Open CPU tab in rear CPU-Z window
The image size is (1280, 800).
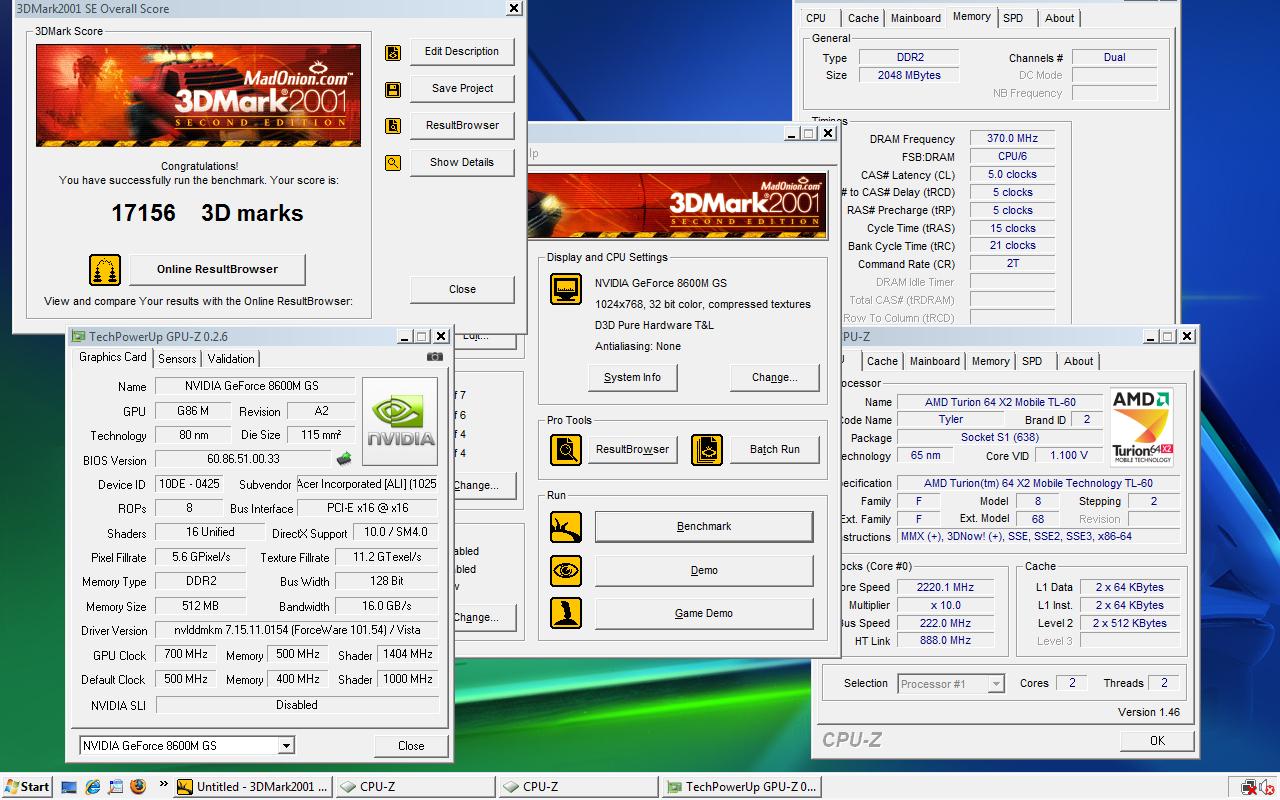pyautogui.click(x=816, y=19)
